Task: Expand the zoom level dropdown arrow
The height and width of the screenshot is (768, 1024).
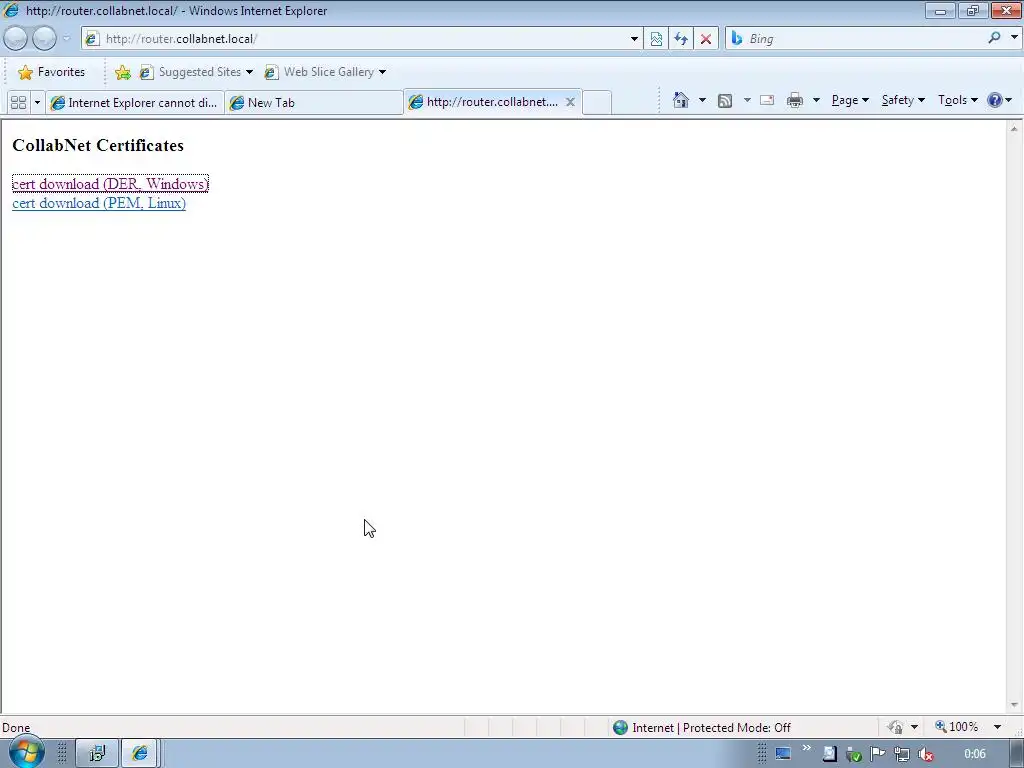Action: click(x=997, y=727)
